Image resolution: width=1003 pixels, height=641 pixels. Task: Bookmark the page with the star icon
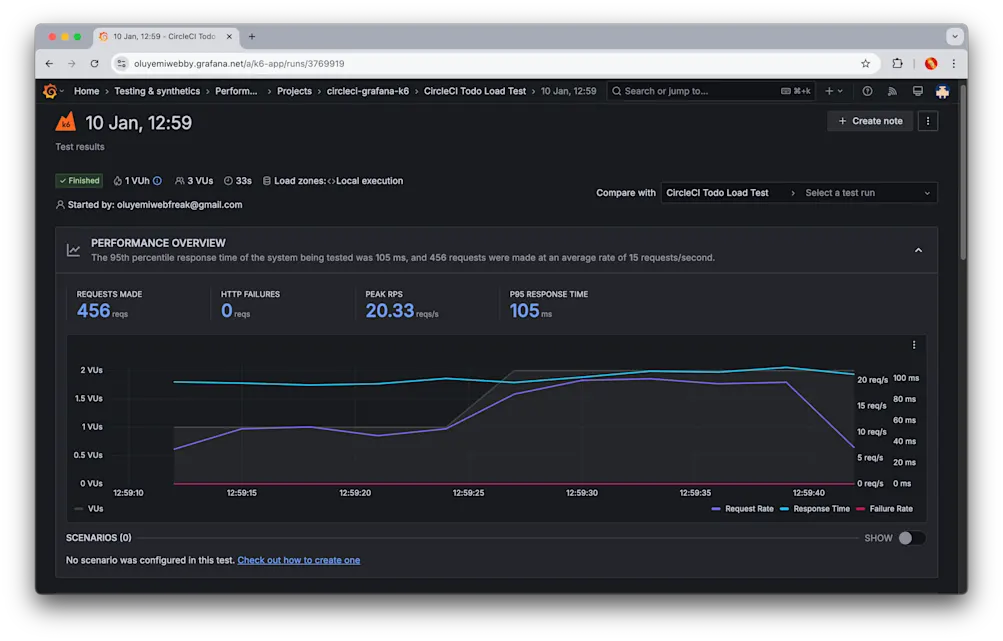pos(865,62)
